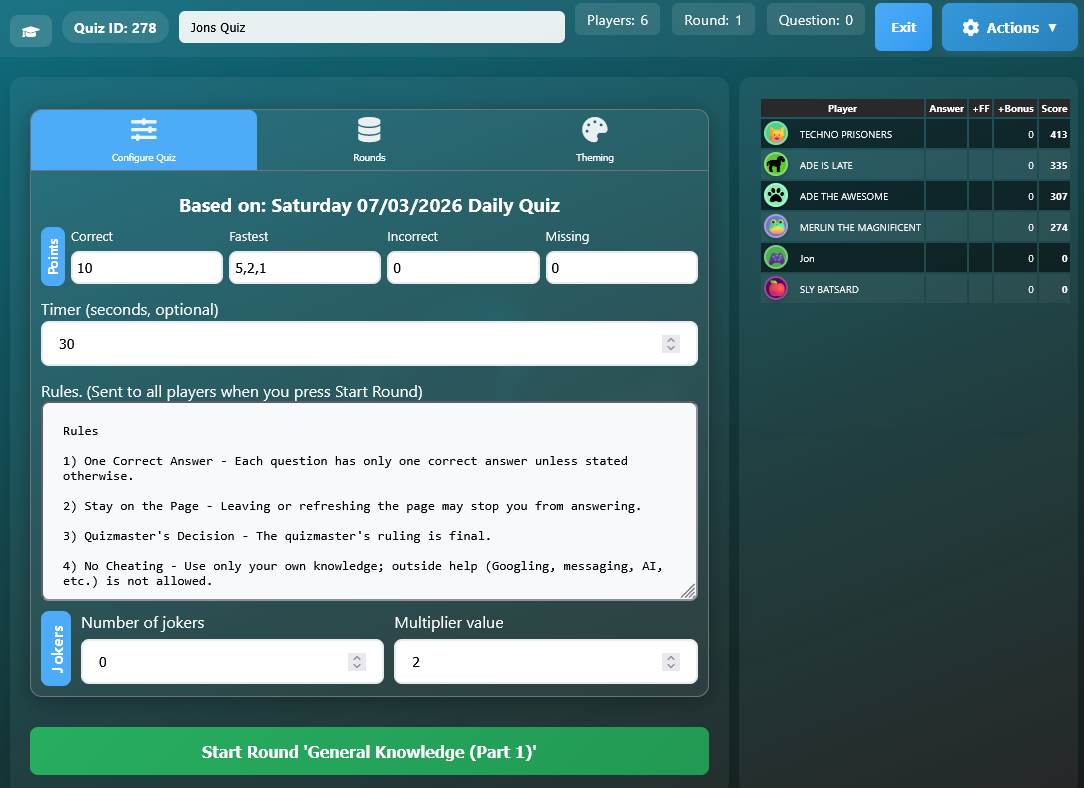Click the Exit button
This screenshot has height=788, width=1084.
(903, 27)
